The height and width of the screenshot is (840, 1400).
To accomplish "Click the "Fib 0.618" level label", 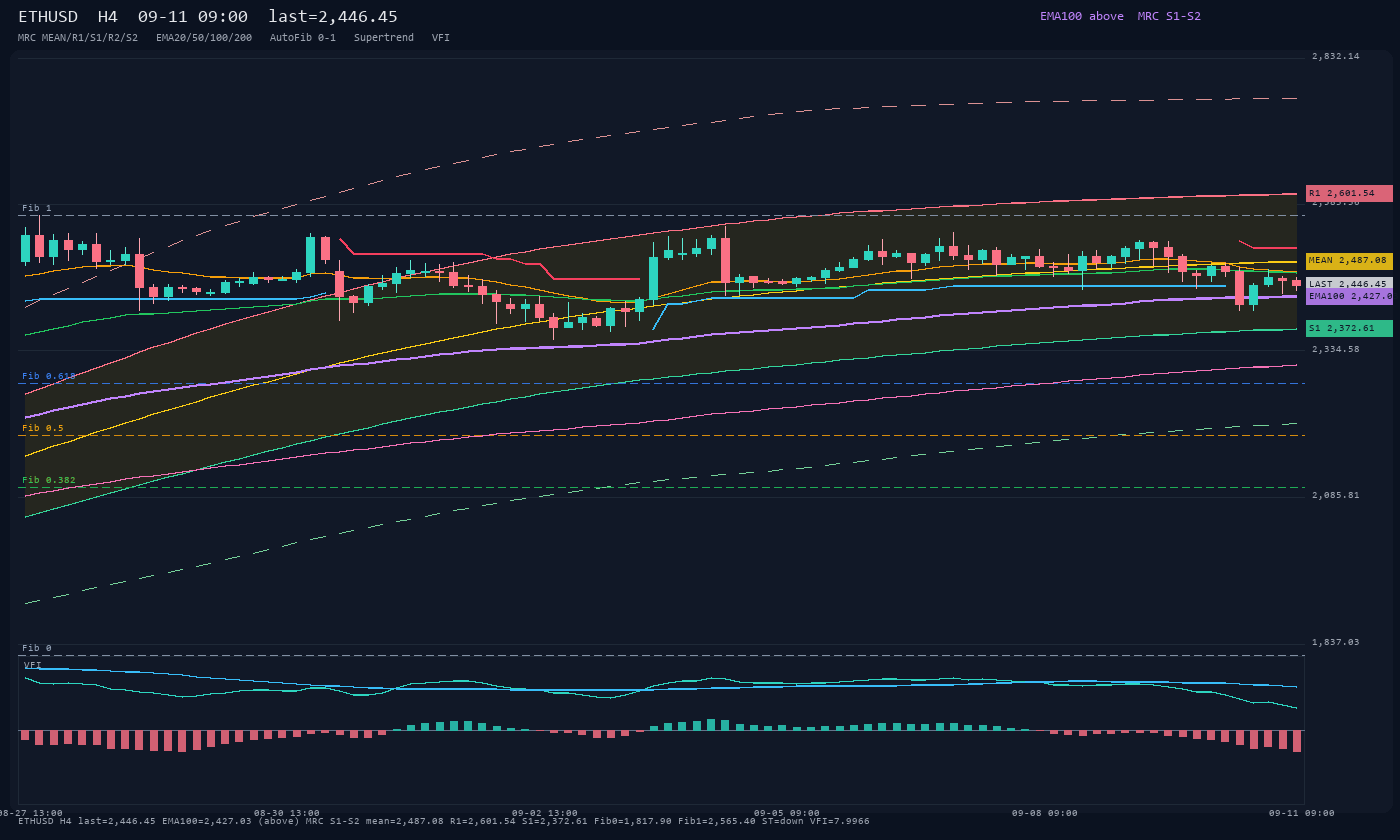I will [x=49, y=376].
